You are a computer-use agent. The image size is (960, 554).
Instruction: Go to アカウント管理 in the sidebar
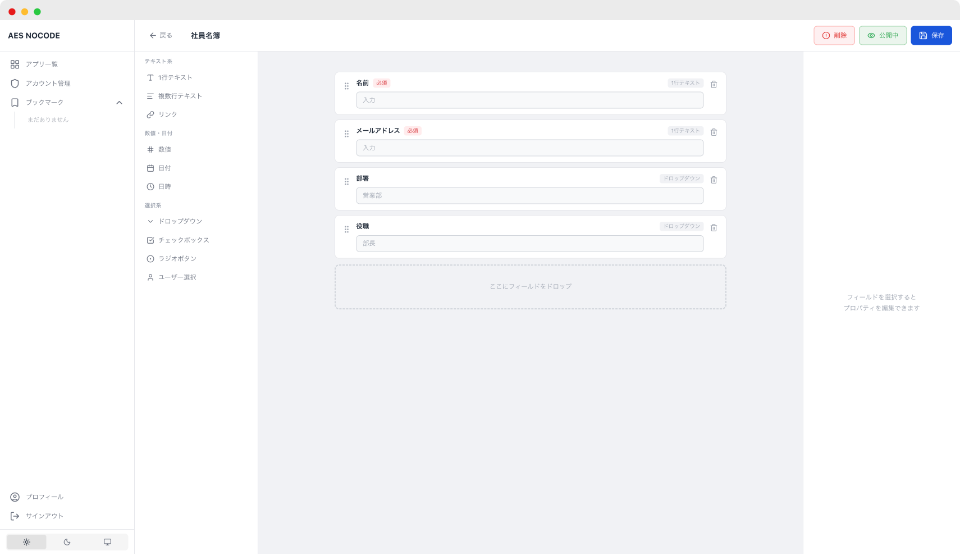[x=47, y=83]
